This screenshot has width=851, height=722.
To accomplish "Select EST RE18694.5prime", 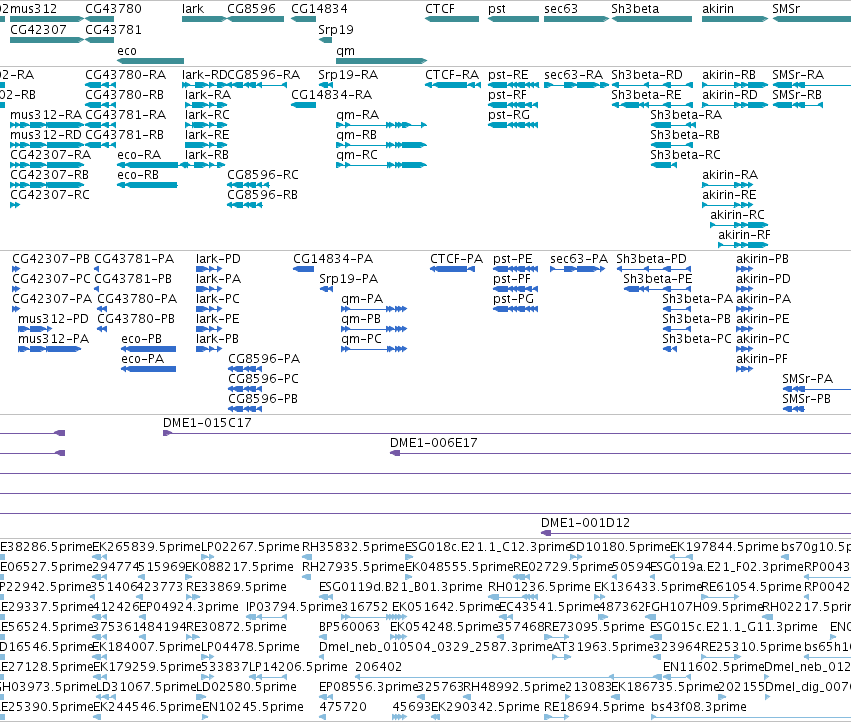I will pos(594,707).
